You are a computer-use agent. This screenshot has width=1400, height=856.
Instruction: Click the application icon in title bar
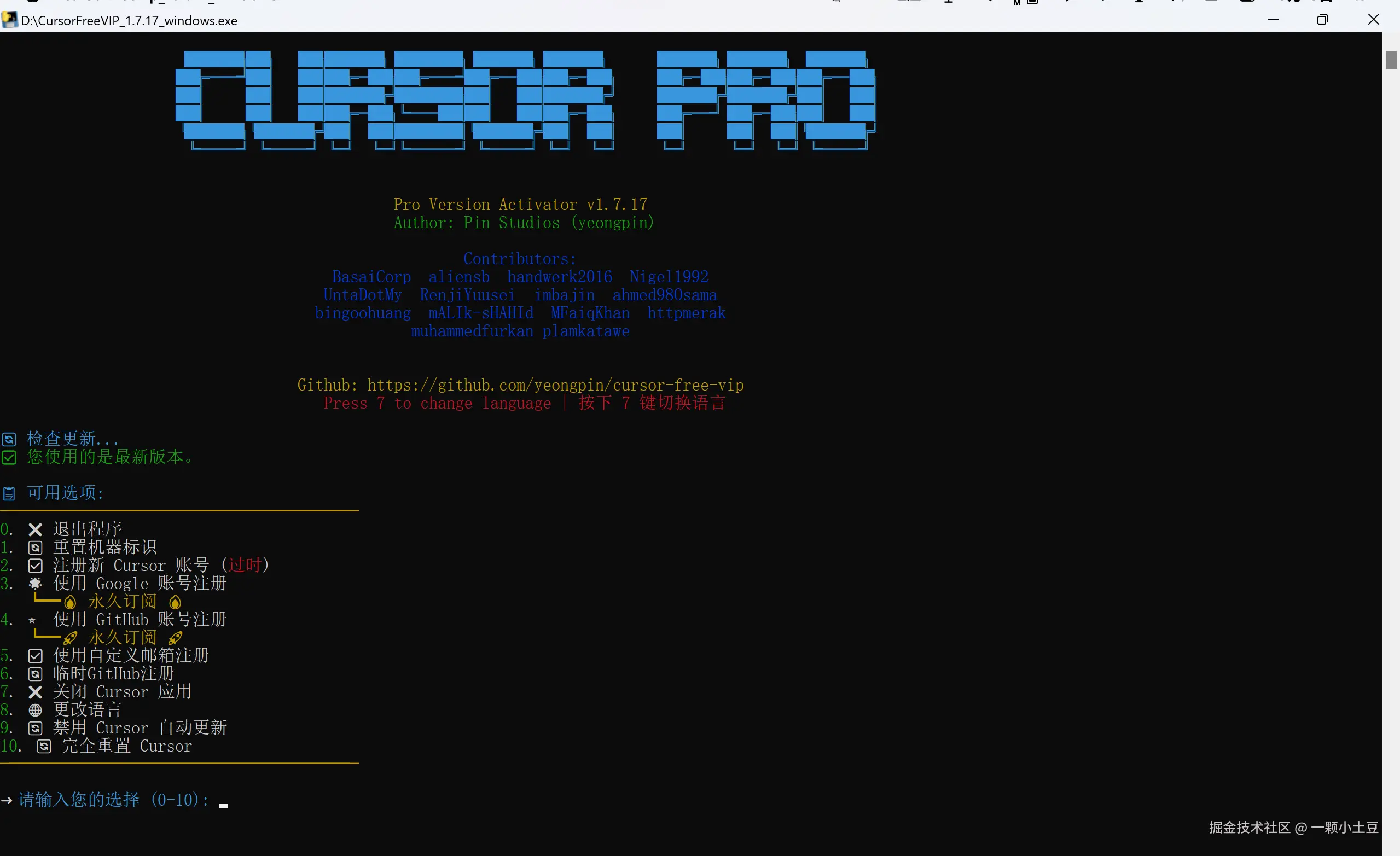tap(9, 20)
